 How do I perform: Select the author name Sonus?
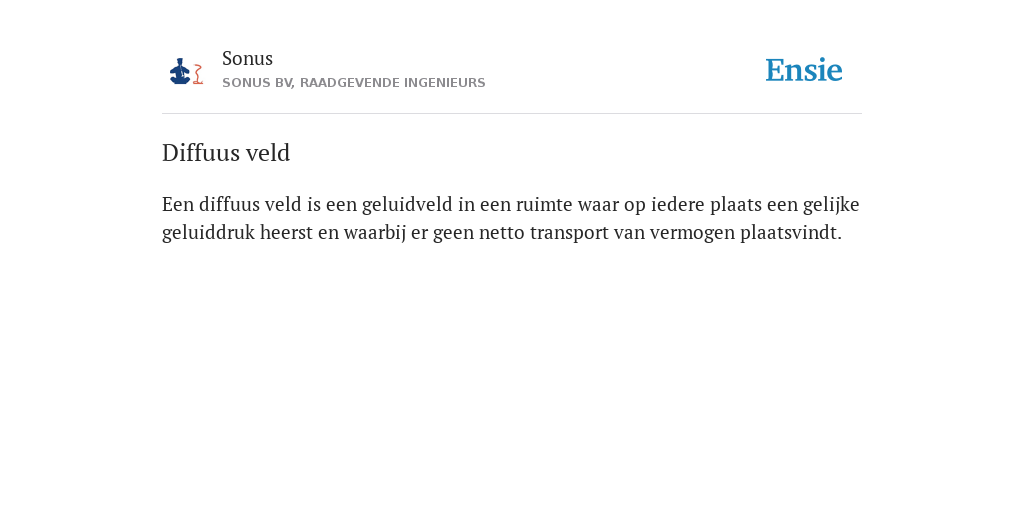coord(247,58)
